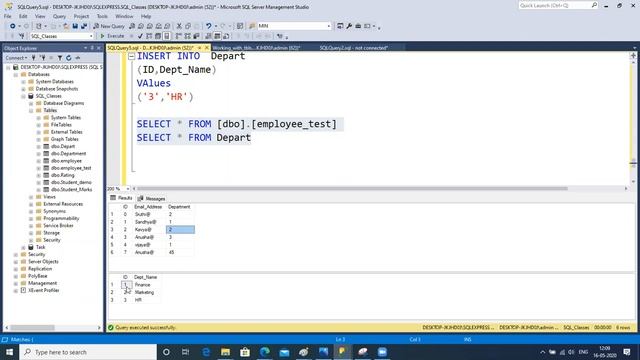This screenshot has width=640, height=360.
Task: Refresh Object Explorer with the refresh icon
Action: point(69,58)
